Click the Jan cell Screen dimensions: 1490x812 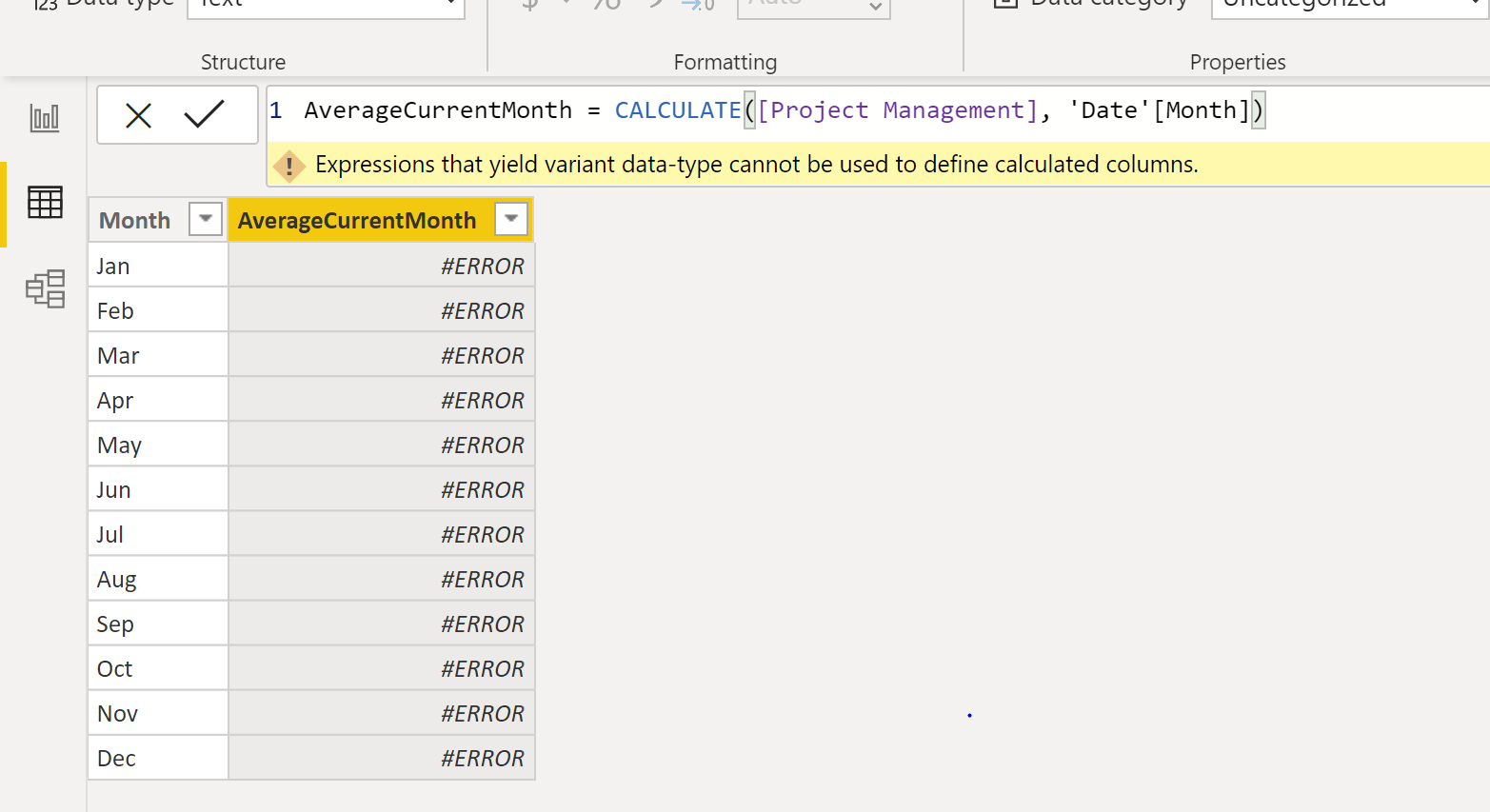(158, 266)
